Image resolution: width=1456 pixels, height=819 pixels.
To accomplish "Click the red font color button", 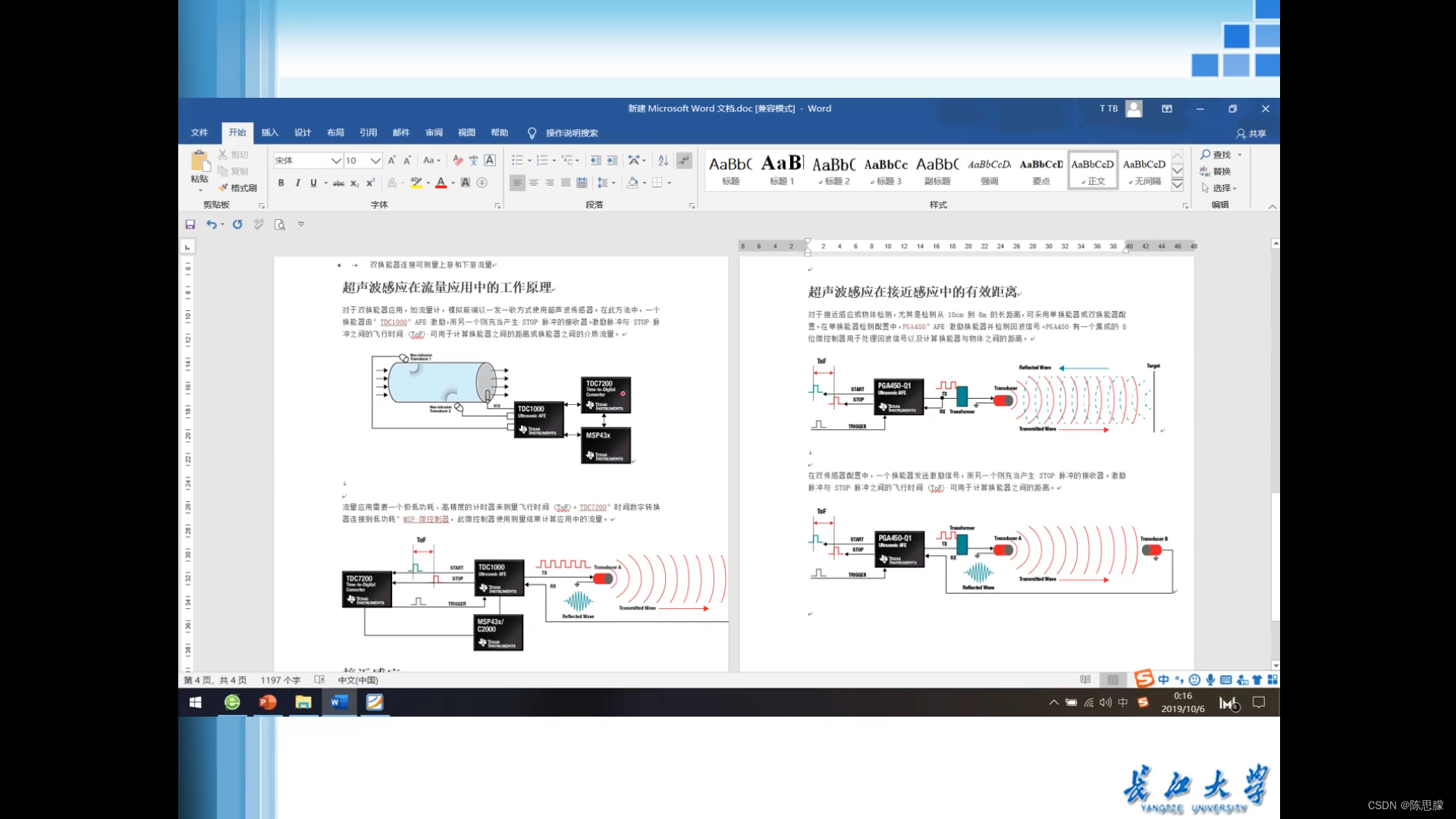I will 441,183.
